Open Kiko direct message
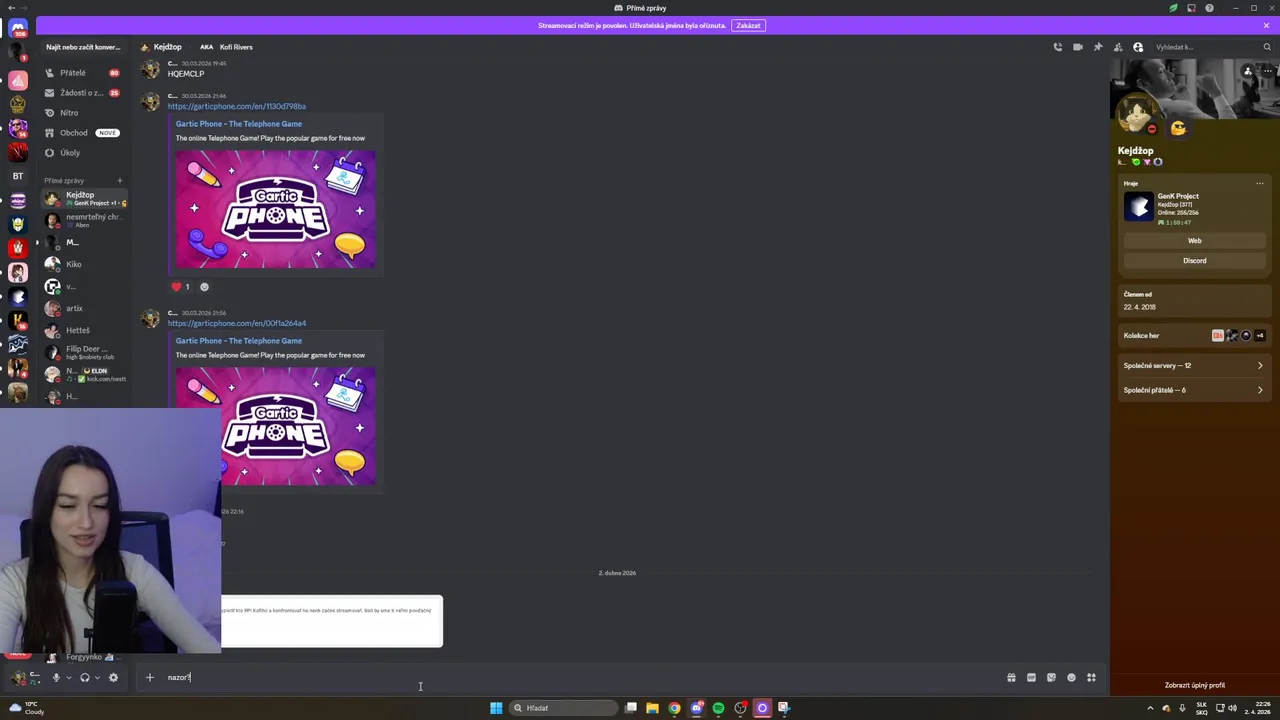1280x720 pixels. point(84,264)
